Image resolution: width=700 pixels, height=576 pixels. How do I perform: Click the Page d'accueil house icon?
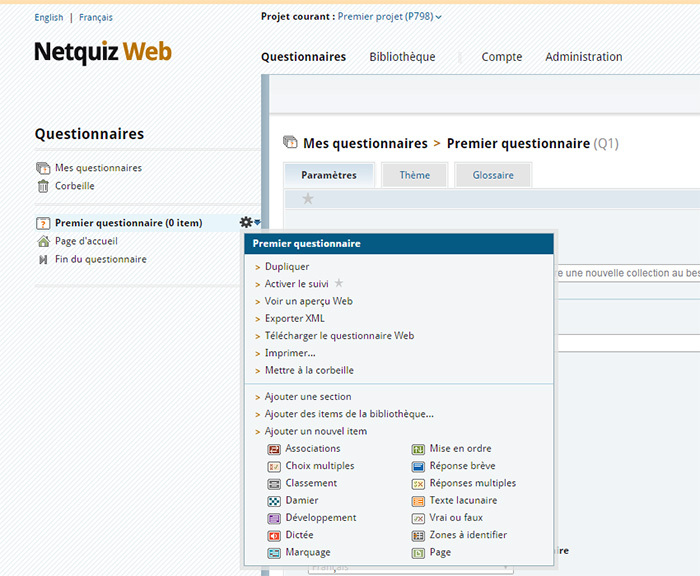(x=43, y=241)
